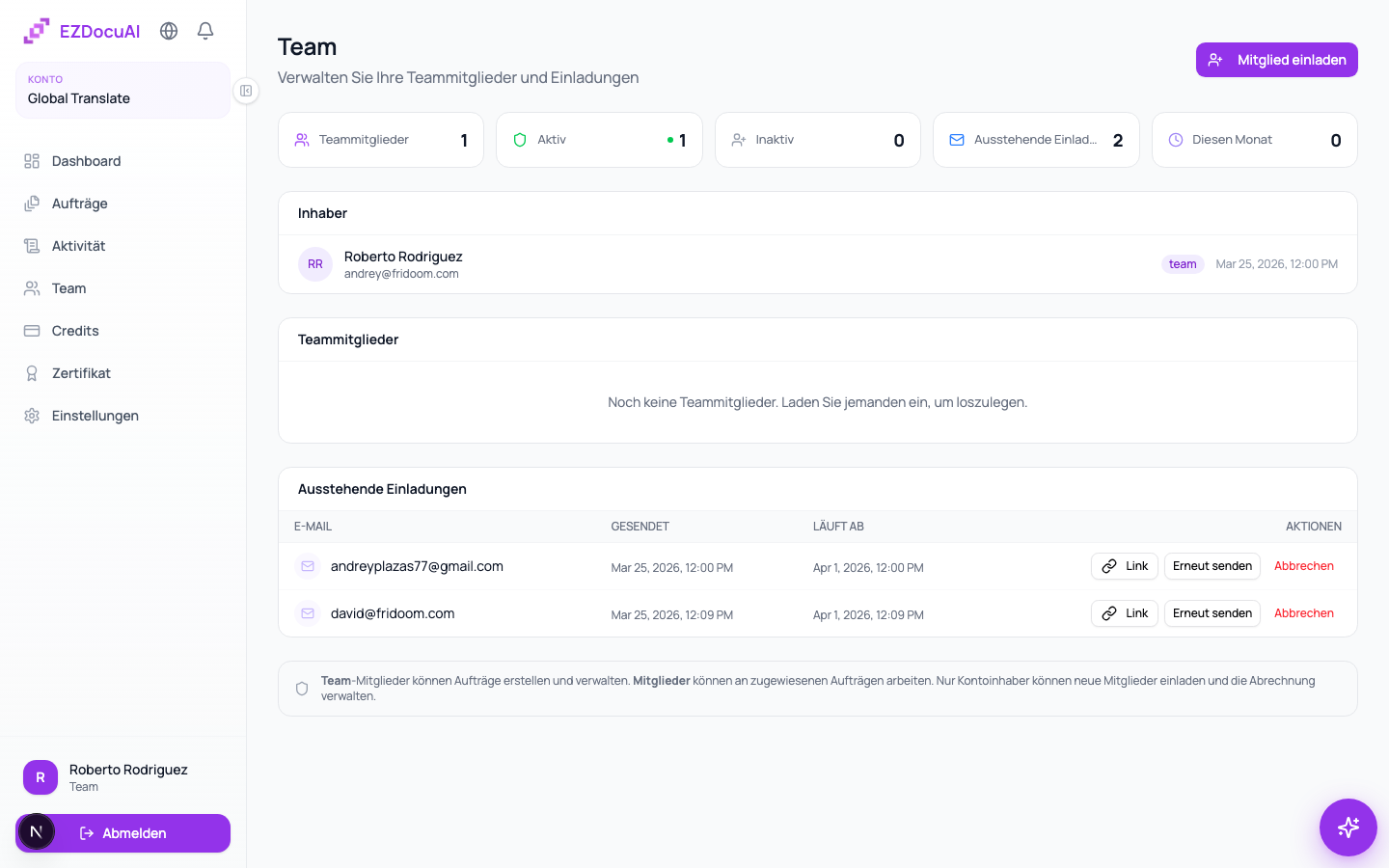Resend invitation to david@fridoom.com
Image resolution: width=1389 pixels, height=868 pixels.
(x=1212, y=613)
